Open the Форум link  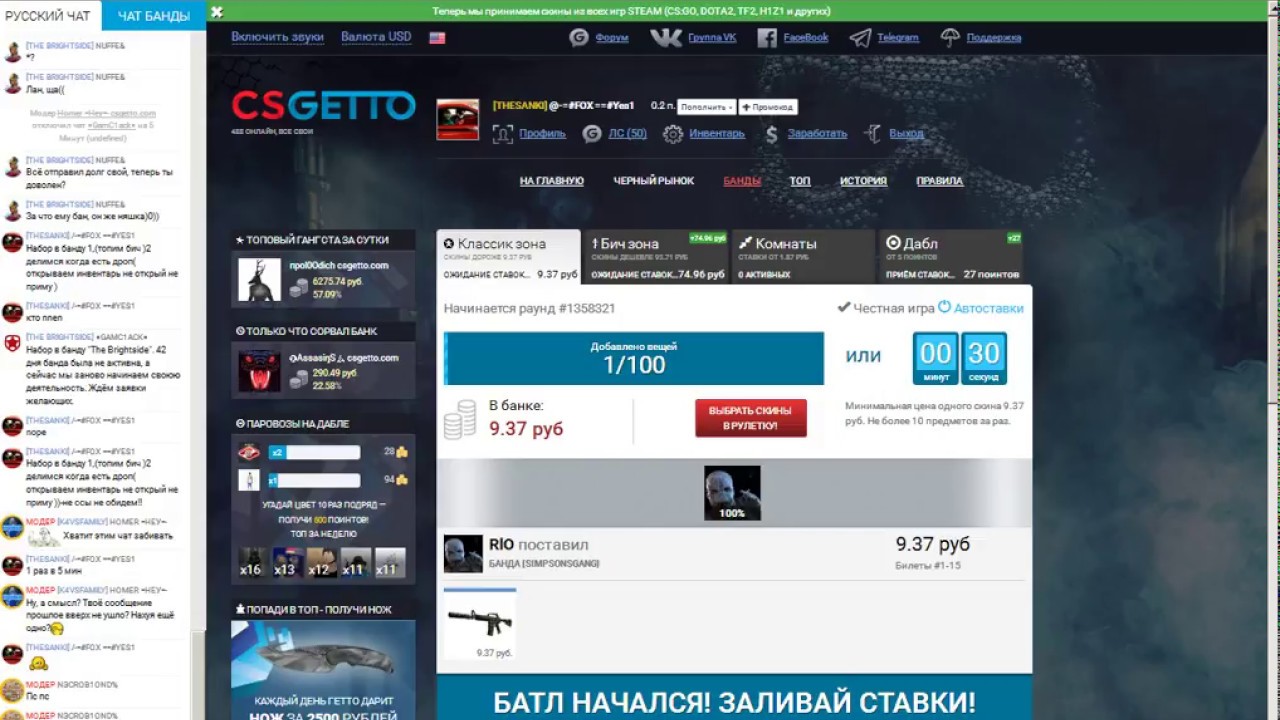click(x=611, y=38)
